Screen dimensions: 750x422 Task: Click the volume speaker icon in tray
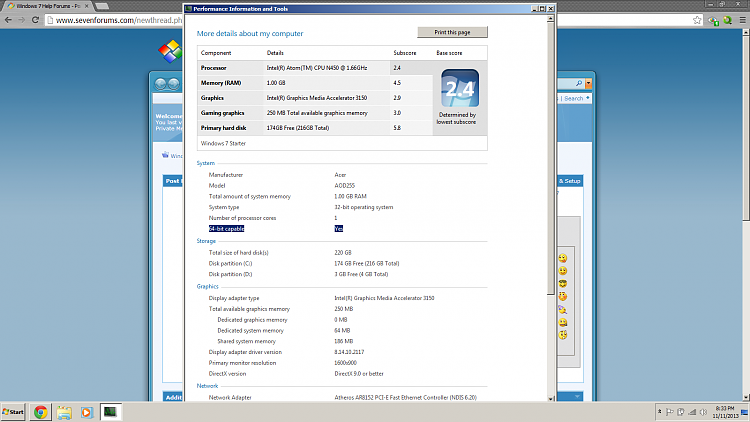pos(703,412)
